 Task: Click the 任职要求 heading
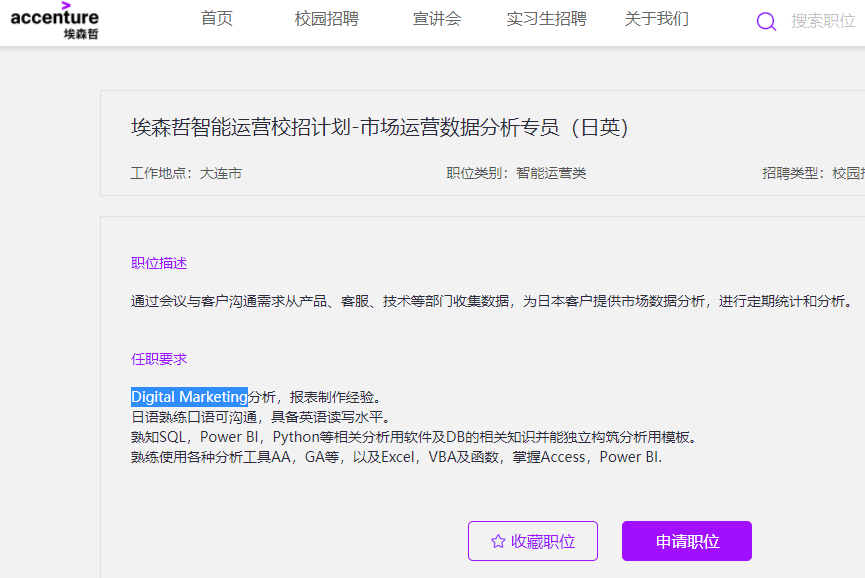click(159, 359)
